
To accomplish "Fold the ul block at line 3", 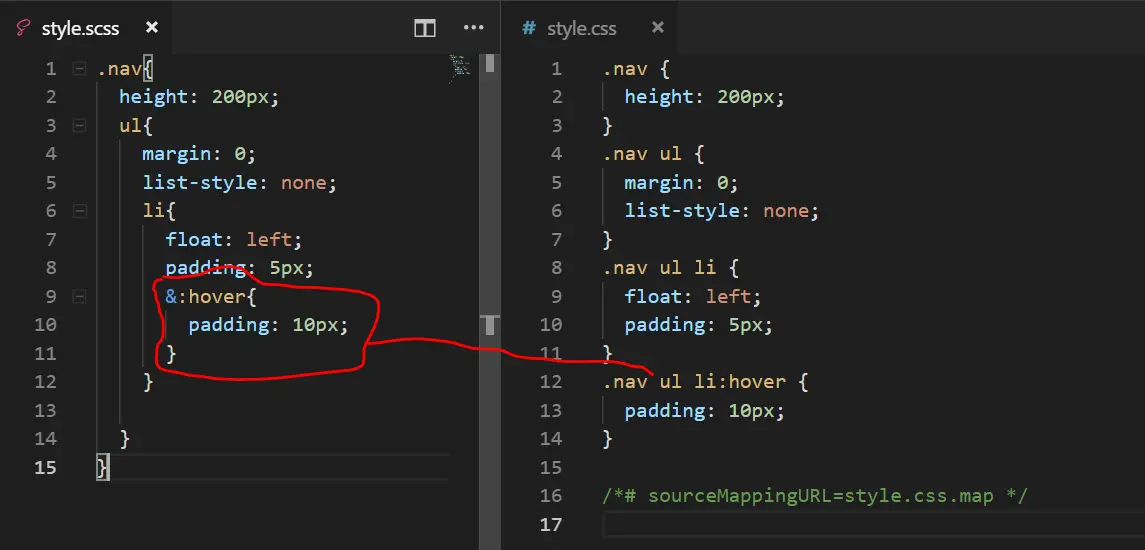I will click(80, 126).
